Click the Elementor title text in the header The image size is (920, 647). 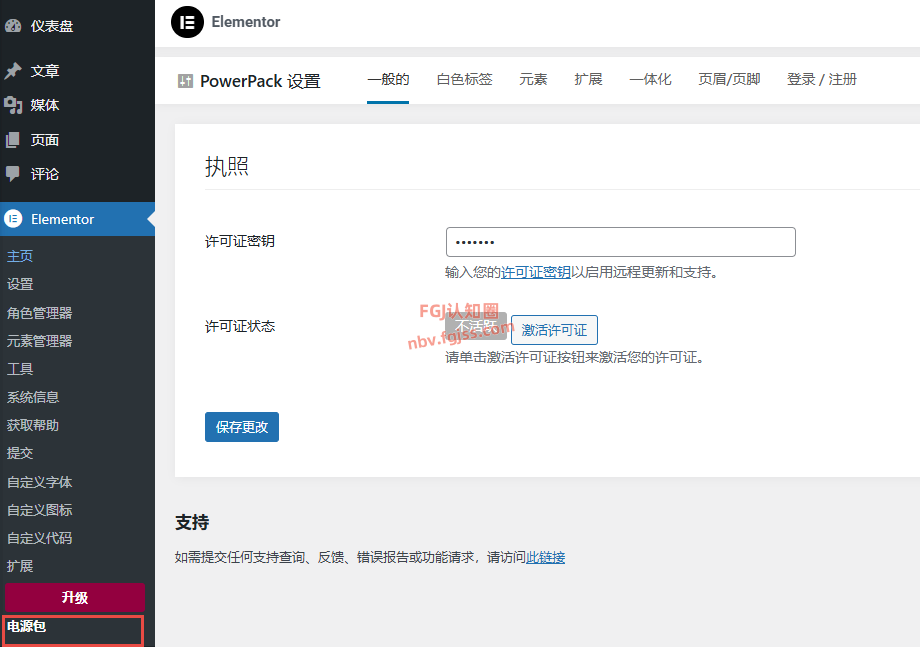pyautogui.click(x=246, y=22)
